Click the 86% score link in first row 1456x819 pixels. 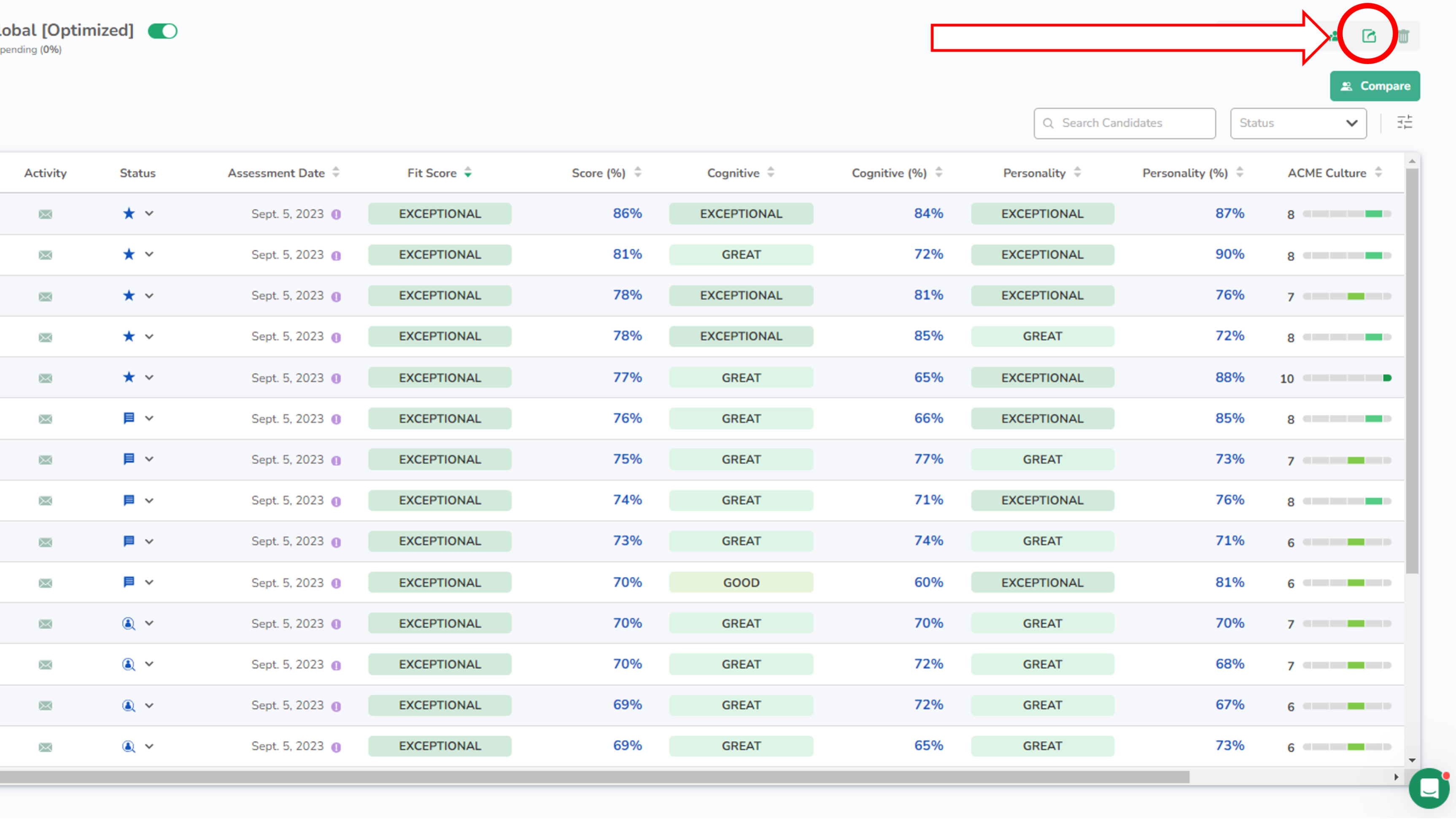click(x=627, y=214)
